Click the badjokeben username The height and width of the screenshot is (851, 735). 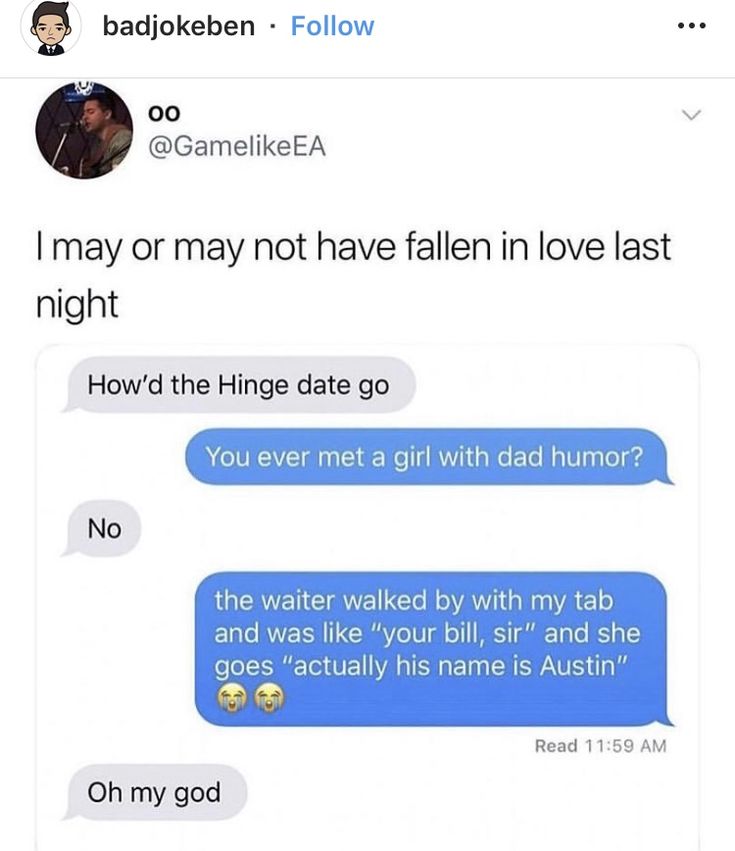point(179,26)
